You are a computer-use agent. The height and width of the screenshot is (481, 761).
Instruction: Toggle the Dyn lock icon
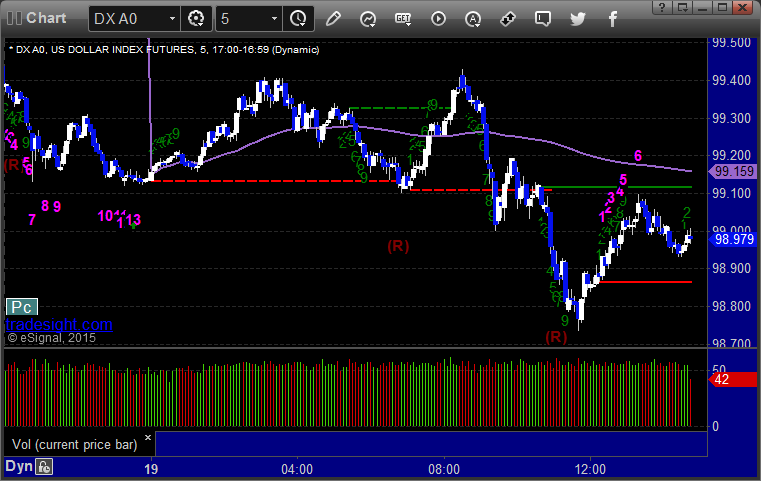click(x=44, y=467)
